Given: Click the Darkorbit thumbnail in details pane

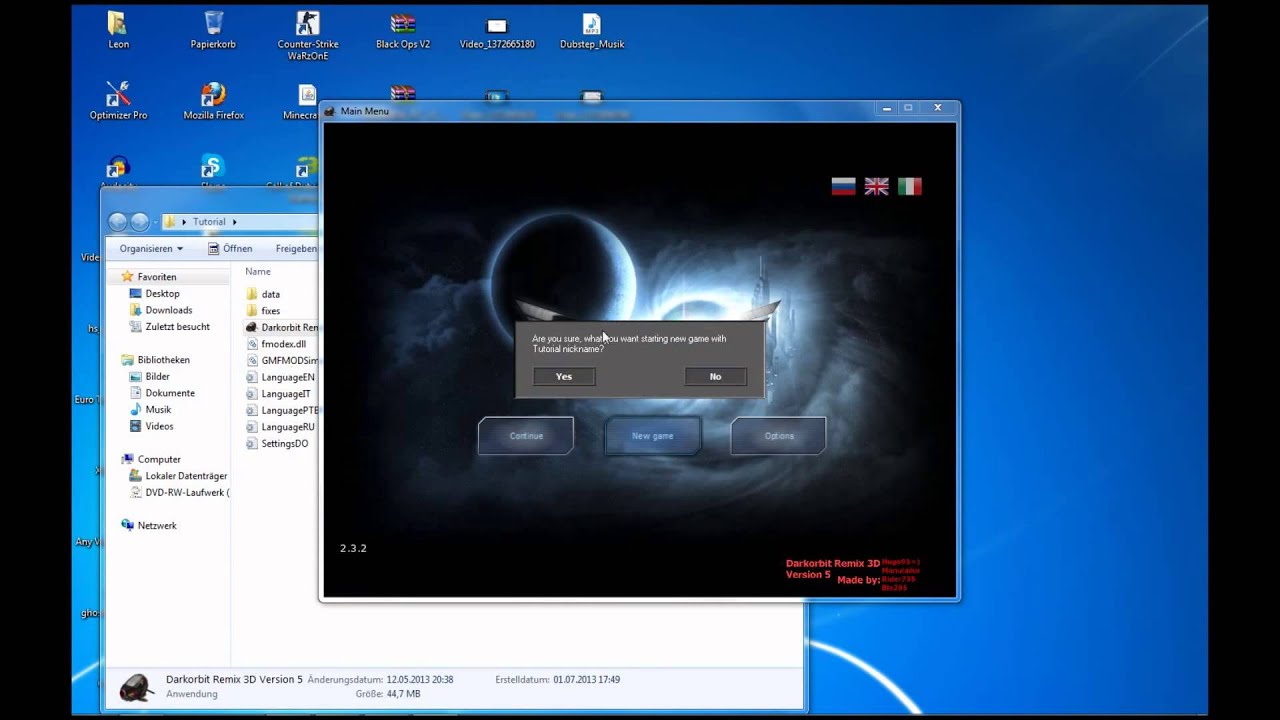Looking at the screenshot, I should coord(137,687).
